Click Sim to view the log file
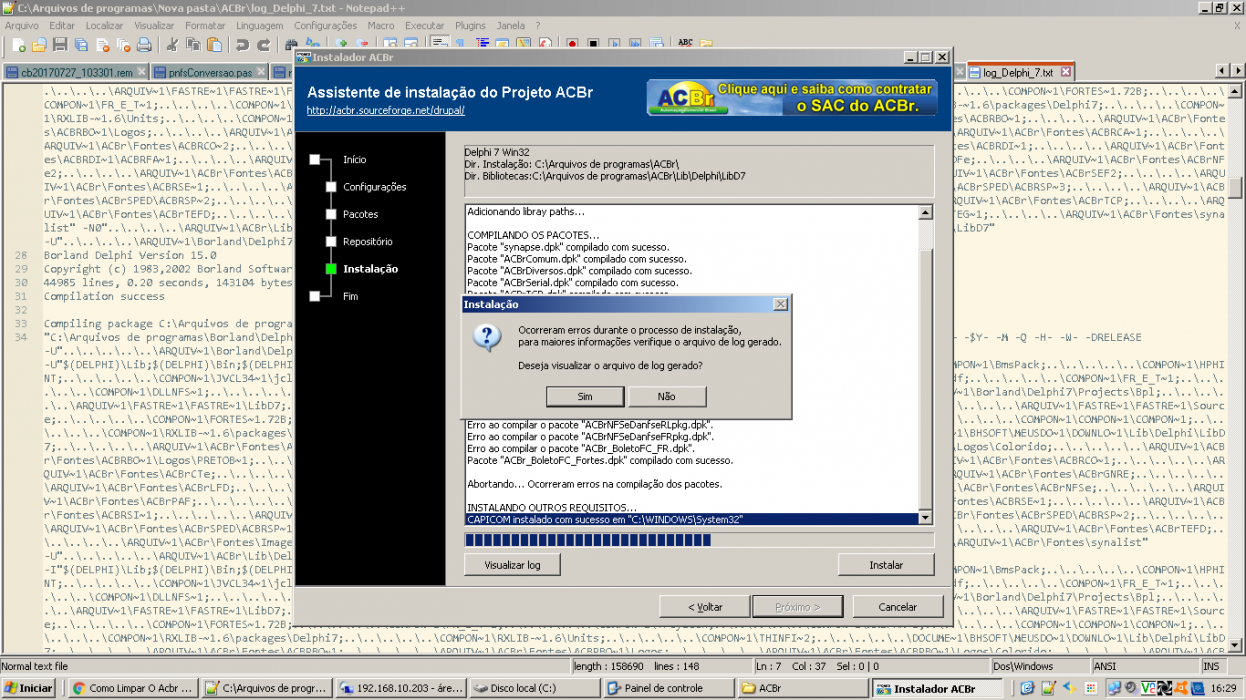The image size is (1246, 700). pyautogui.click(x=585, y=396)
